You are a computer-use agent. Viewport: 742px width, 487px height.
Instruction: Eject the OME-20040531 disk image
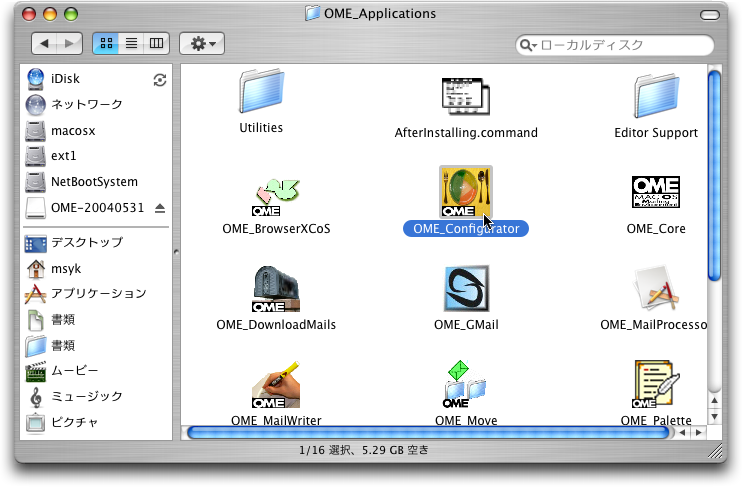pyautogui.click(x=159, y=207)
